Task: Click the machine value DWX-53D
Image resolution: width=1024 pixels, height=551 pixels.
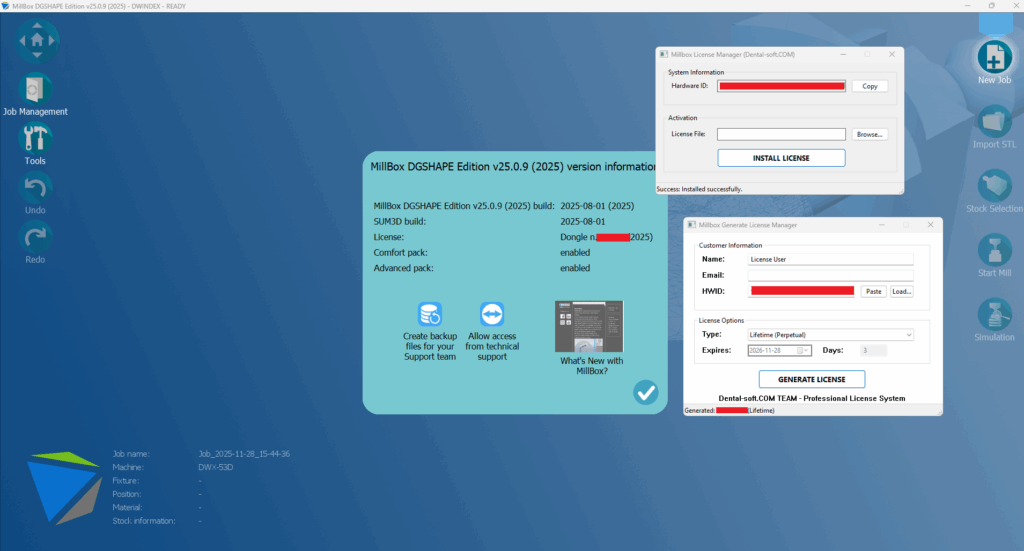Action: 216,467
